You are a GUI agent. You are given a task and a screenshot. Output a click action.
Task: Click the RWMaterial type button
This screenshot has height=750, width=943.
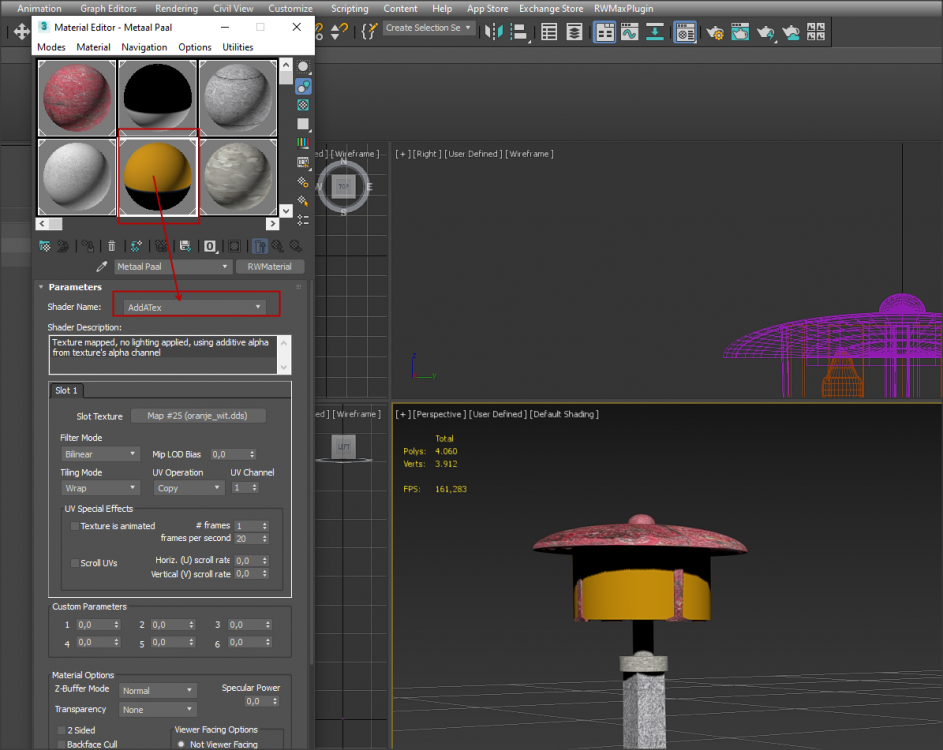click(270, 267)
